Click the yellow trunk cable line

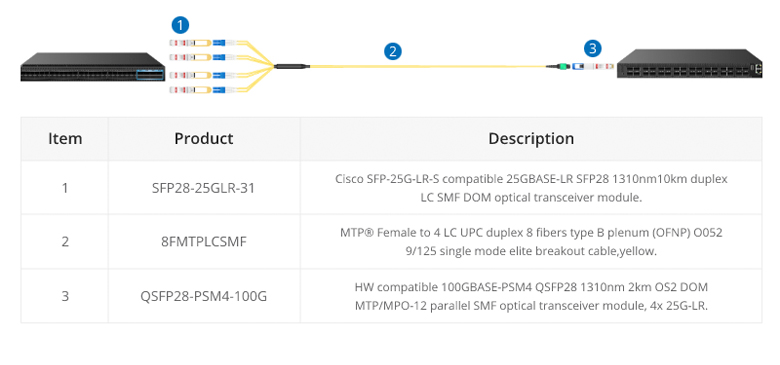[x=428, y=66]
